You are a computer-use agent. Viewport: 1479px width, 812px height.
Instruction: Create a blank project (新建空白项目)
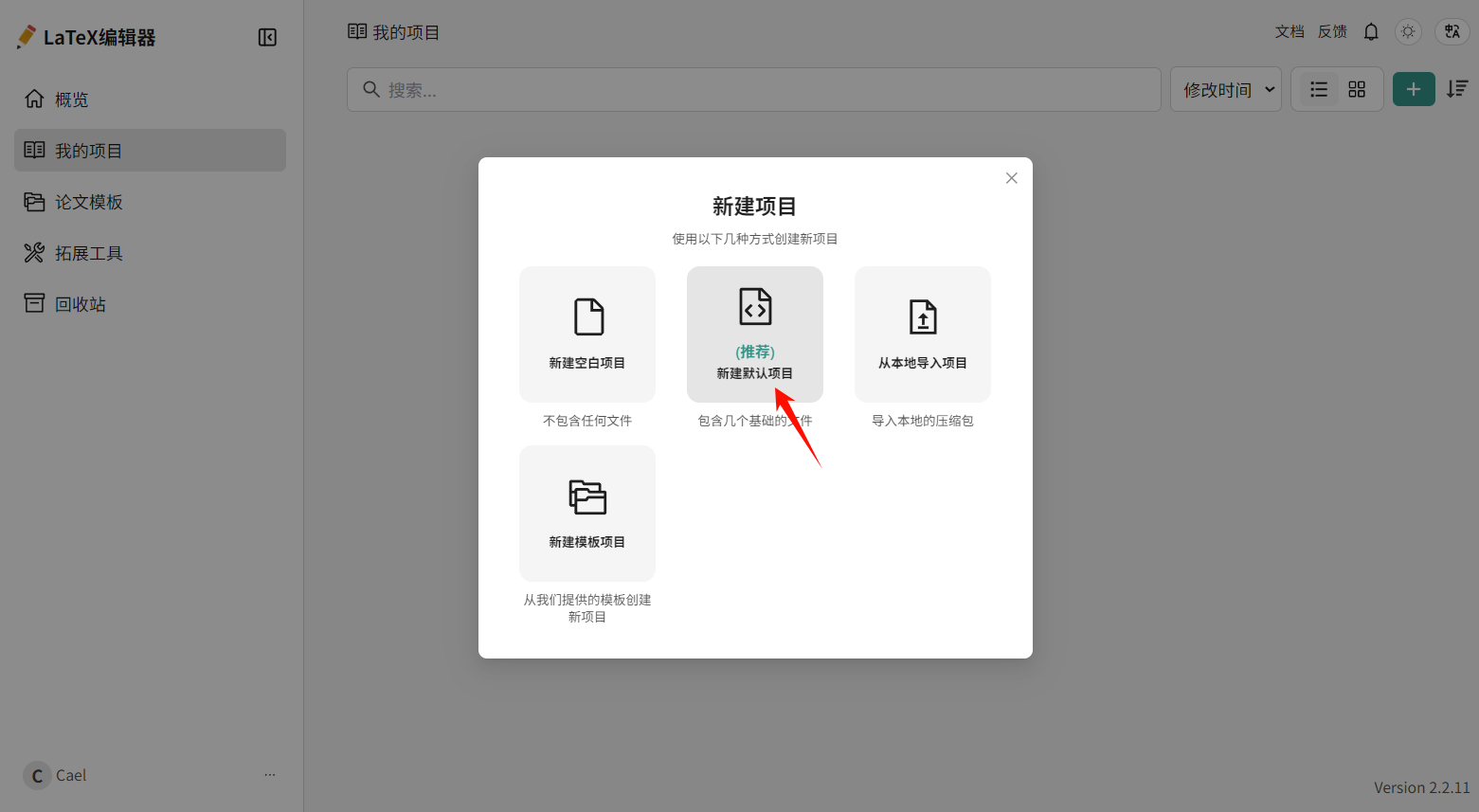(x=587, y=334)
